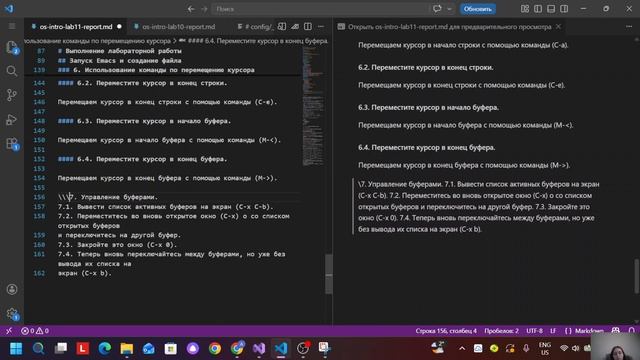Open the customize layout icon
This screenshot has height=360, width=640.
[525, 9]
